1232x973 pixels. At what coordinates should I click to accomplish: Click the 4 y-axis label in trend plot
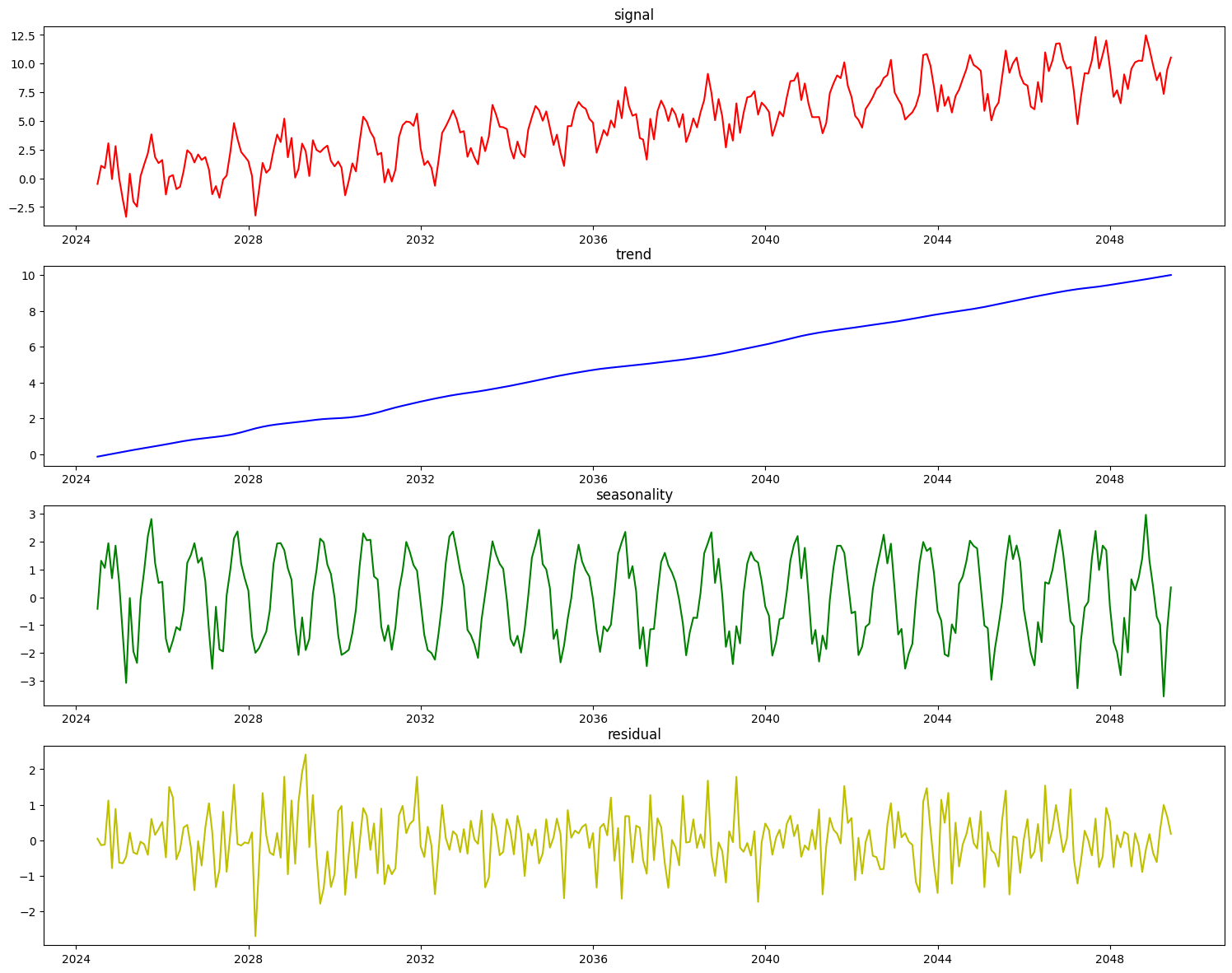coord(30,383)
